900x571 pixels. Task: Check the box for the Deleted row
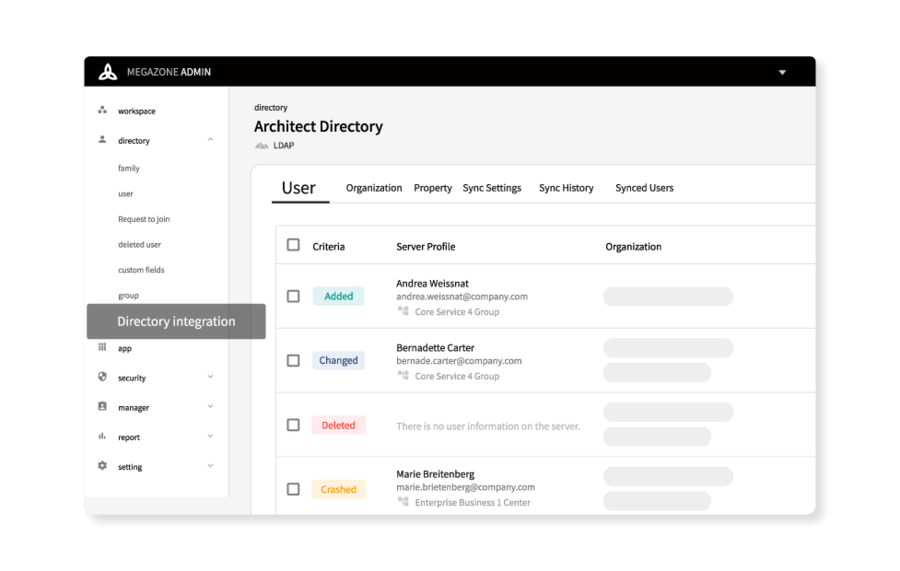[x=293, y=425]
